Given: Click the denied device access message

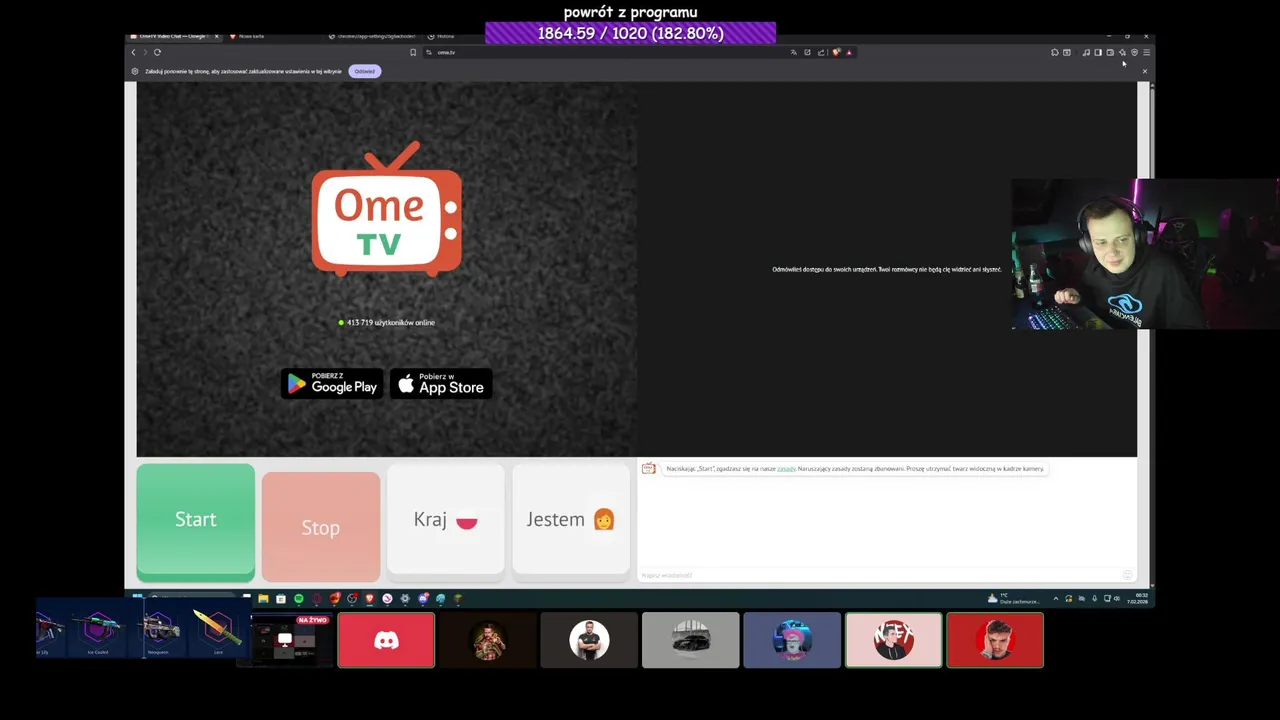Looking at the screenshot, I should coord(886,269).
